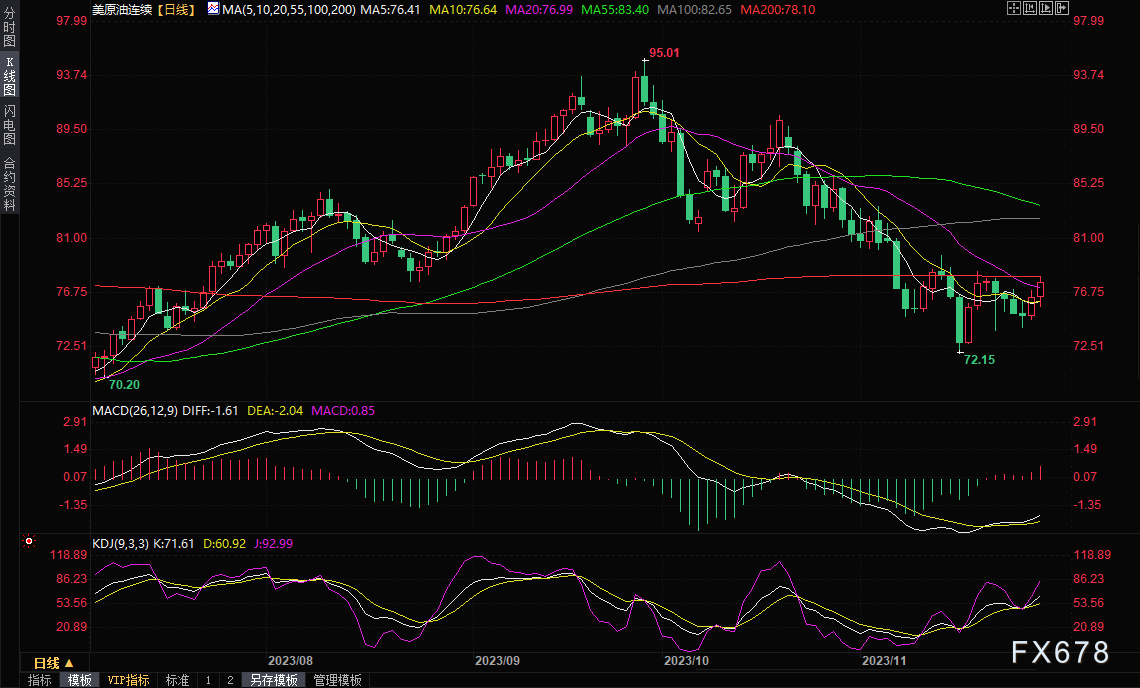Choose template 2
The height and width of the screenshot is (688, 1140).
point(230,680)
